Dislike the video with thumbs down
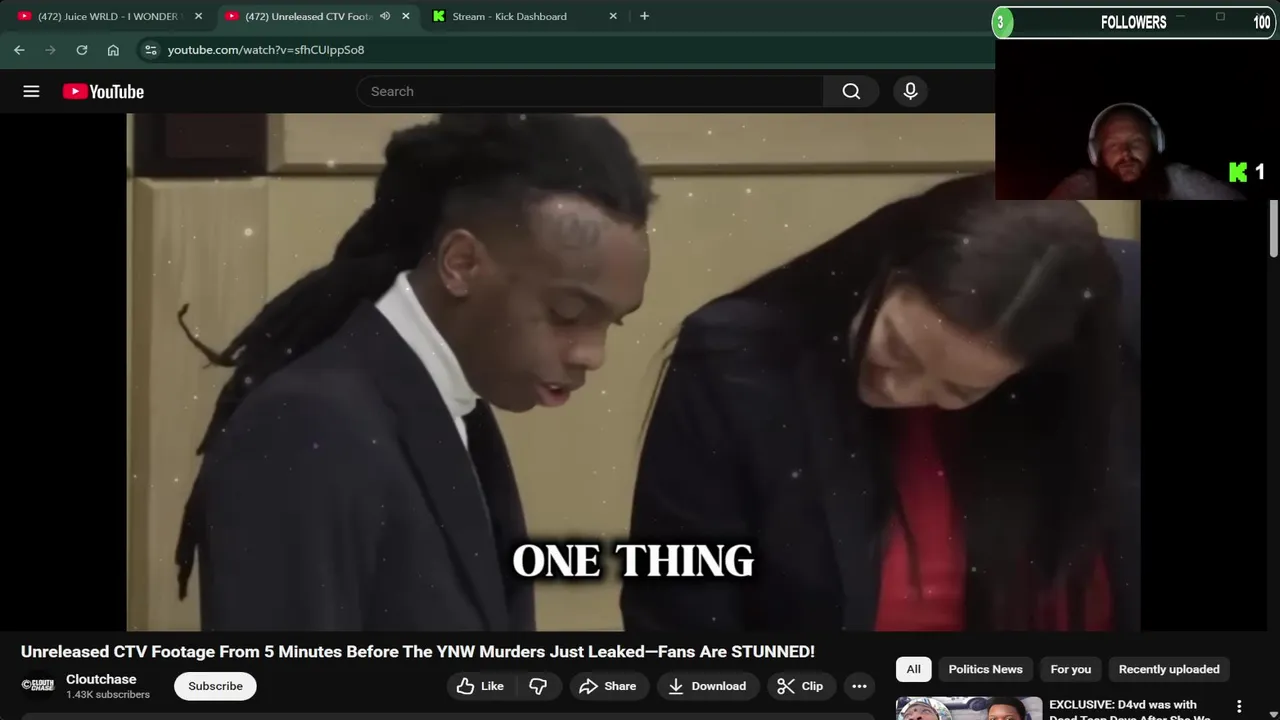The width and height of the screenshot is (1280, 720). point(538,686)
